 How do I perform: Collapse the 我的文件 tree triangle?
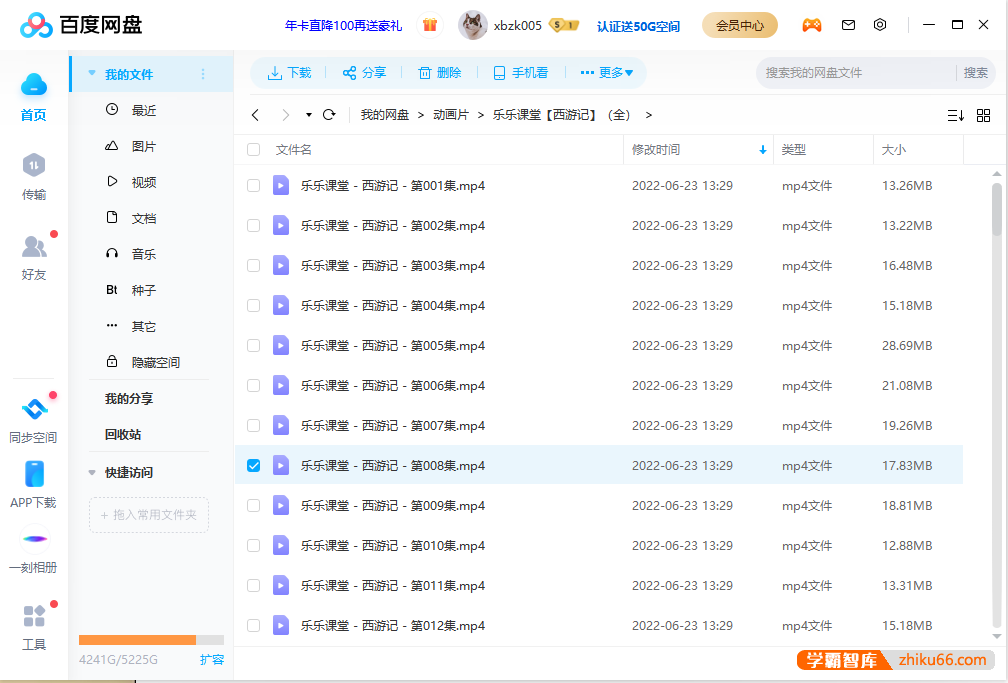pos(92,73)
